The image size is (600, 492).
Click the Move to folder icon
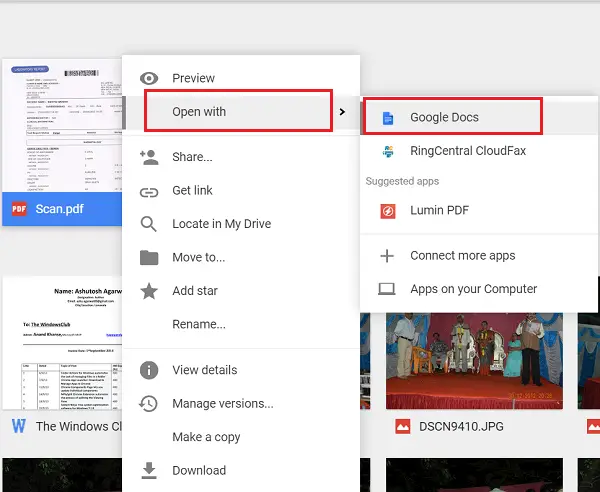tap(149, 258)
